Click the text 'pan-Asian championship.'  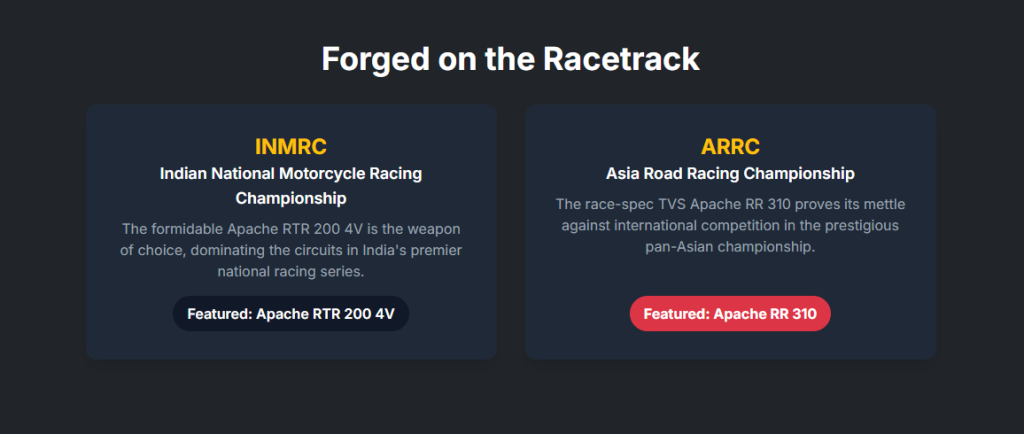730,247
